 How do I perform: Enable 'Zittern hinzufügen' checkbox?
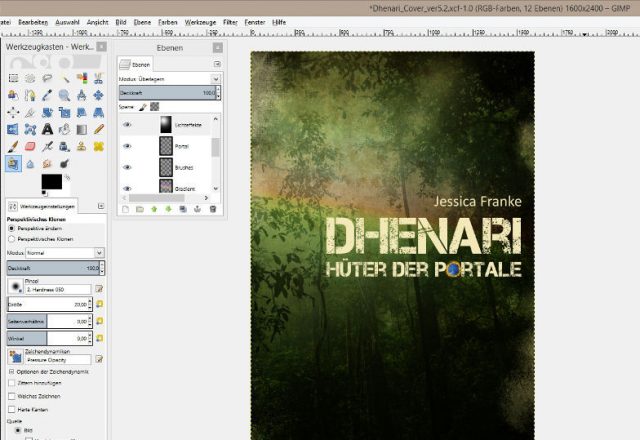click(x=11, y=383)
